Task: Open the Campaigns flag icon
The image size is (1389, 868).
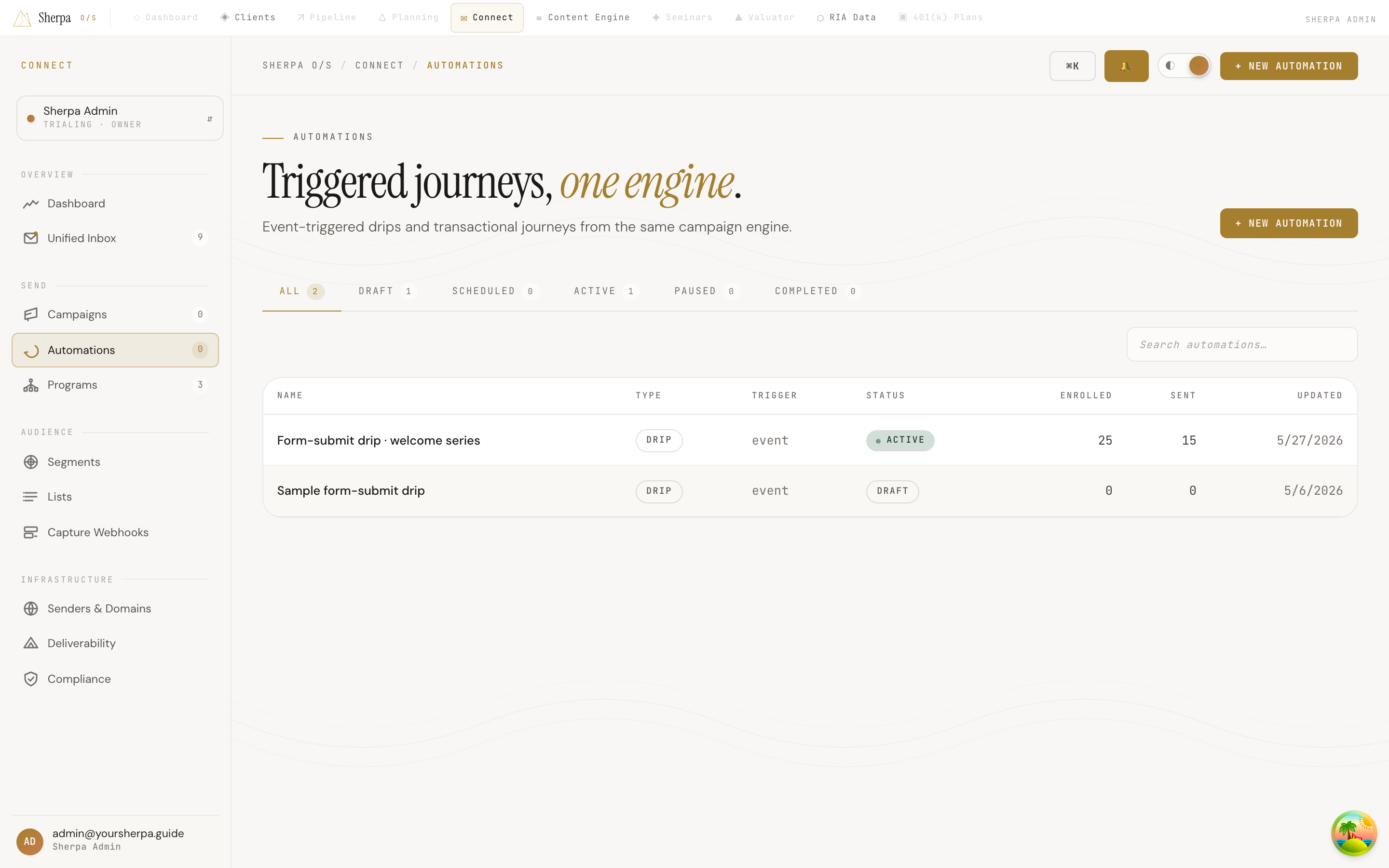Action: click(x=31, y=314)
